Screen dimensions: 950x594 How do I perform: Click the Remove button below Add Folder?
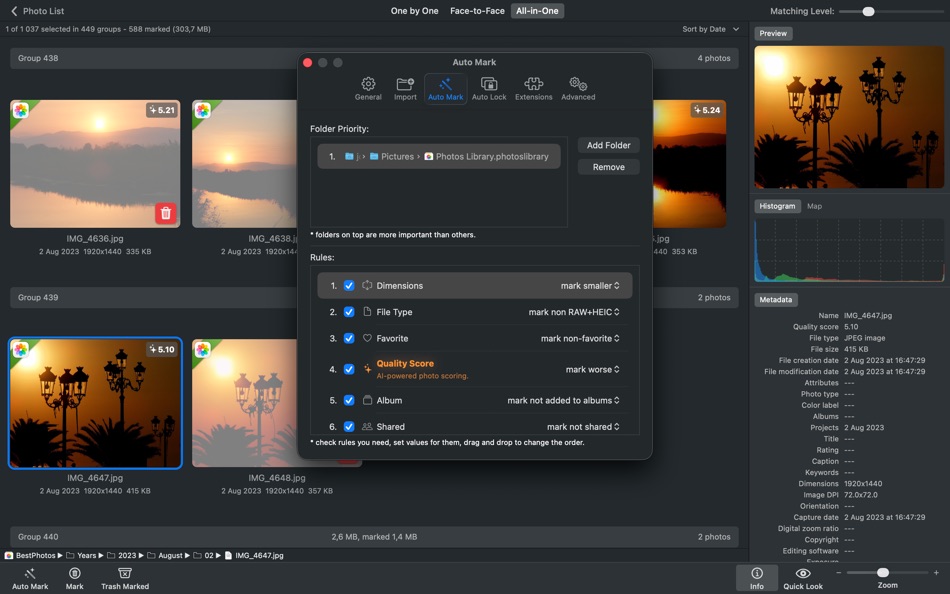(608, 166)
